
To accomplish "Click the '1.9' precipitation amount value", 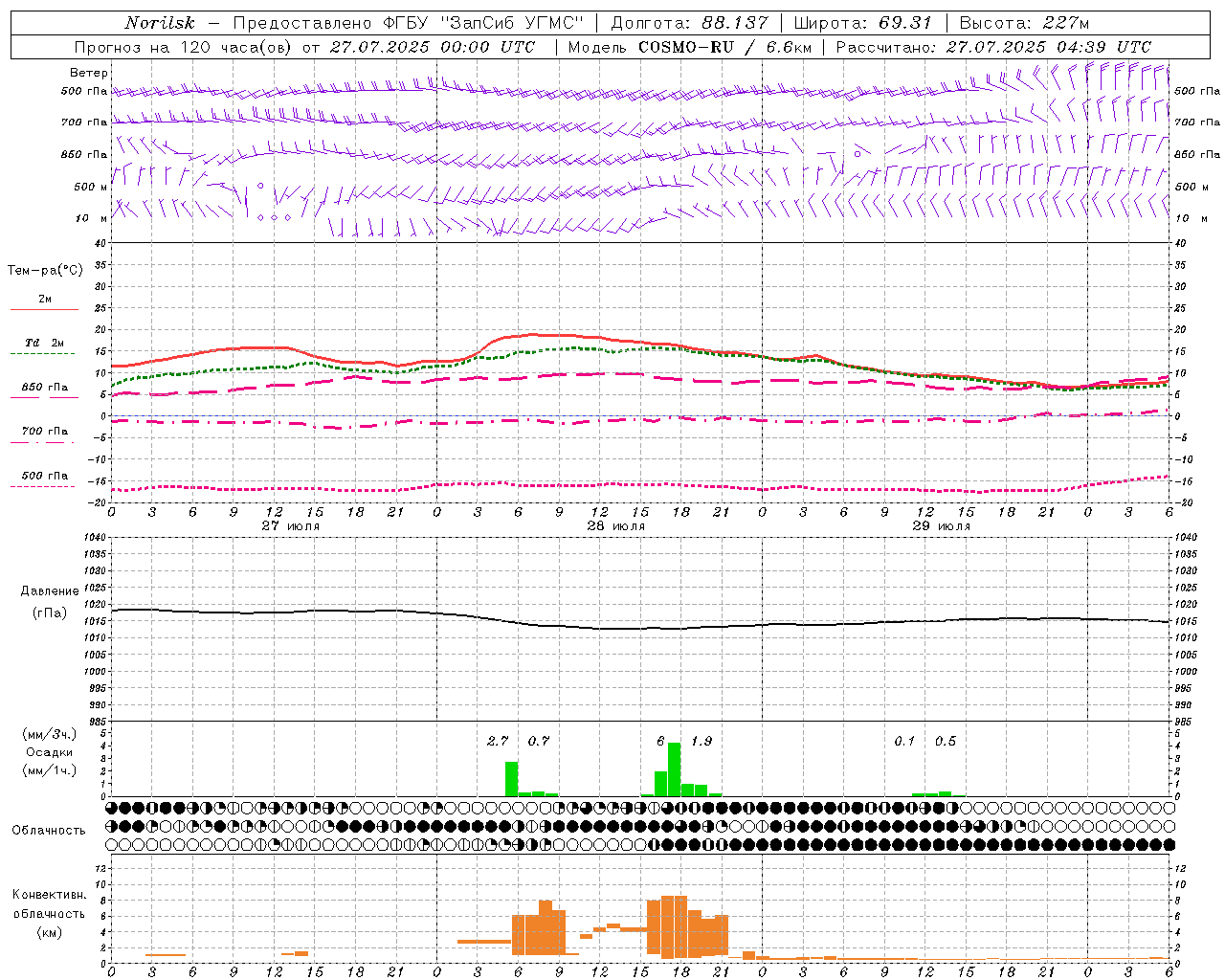I will click(702, 741).
